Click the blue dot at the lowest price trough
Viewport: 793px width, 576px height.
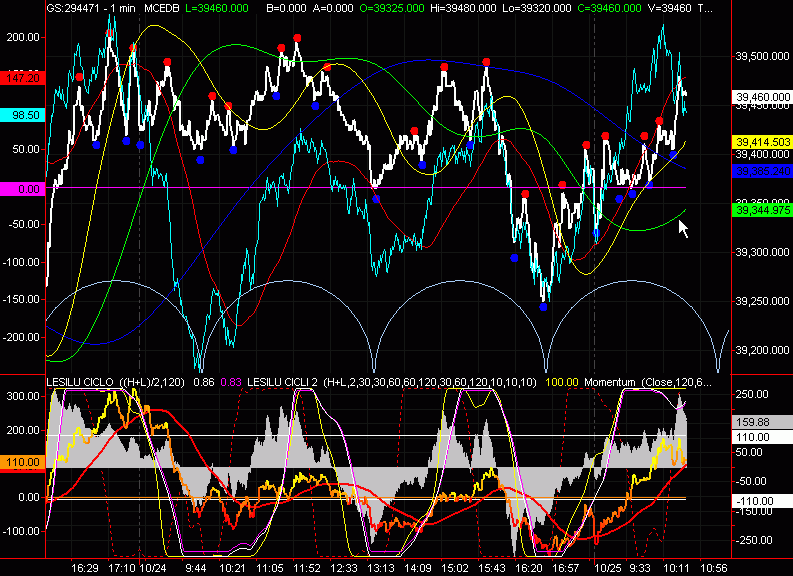pos(543,307)
